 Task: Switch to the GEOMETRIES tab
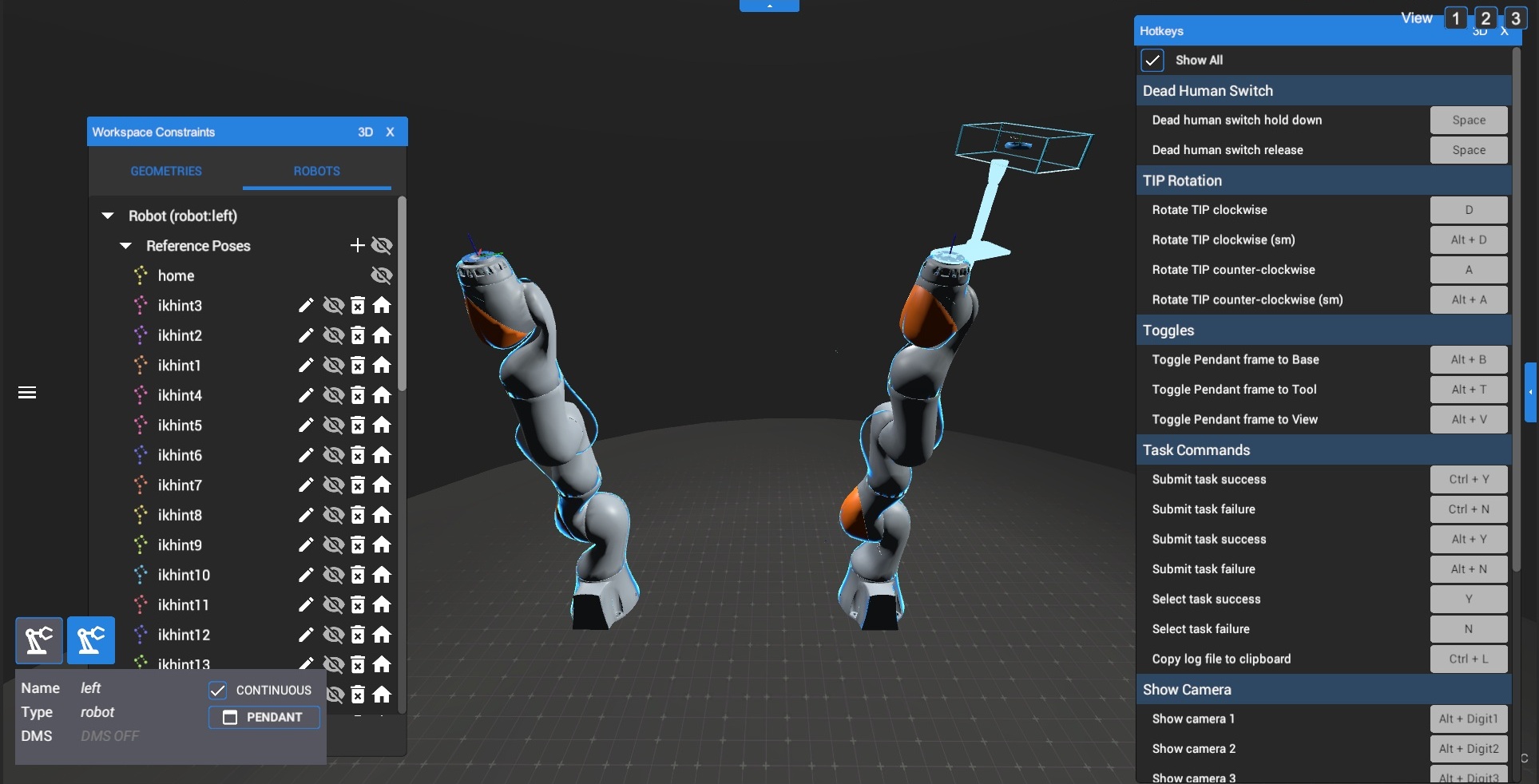(x=166, y=171)
